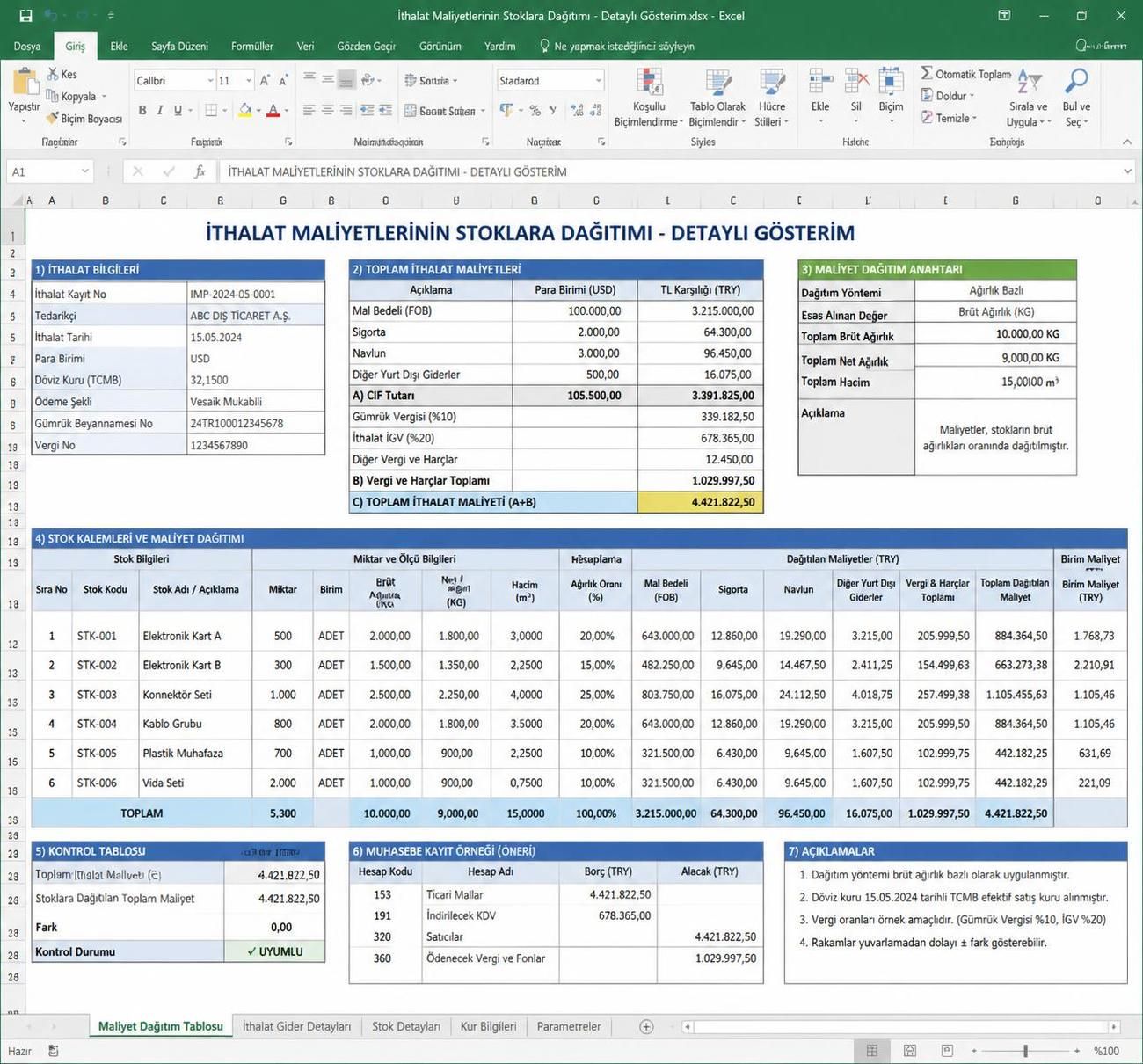Toggle bottom vertical alignment button

(x=346, y=80)
